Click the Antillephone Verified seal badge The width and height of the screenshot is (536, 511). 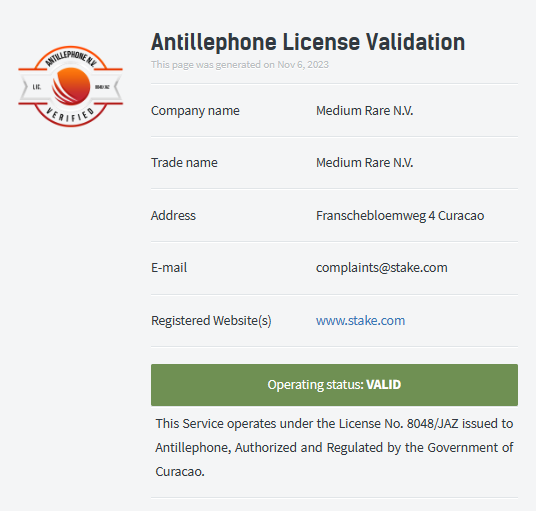coord(71,86)
